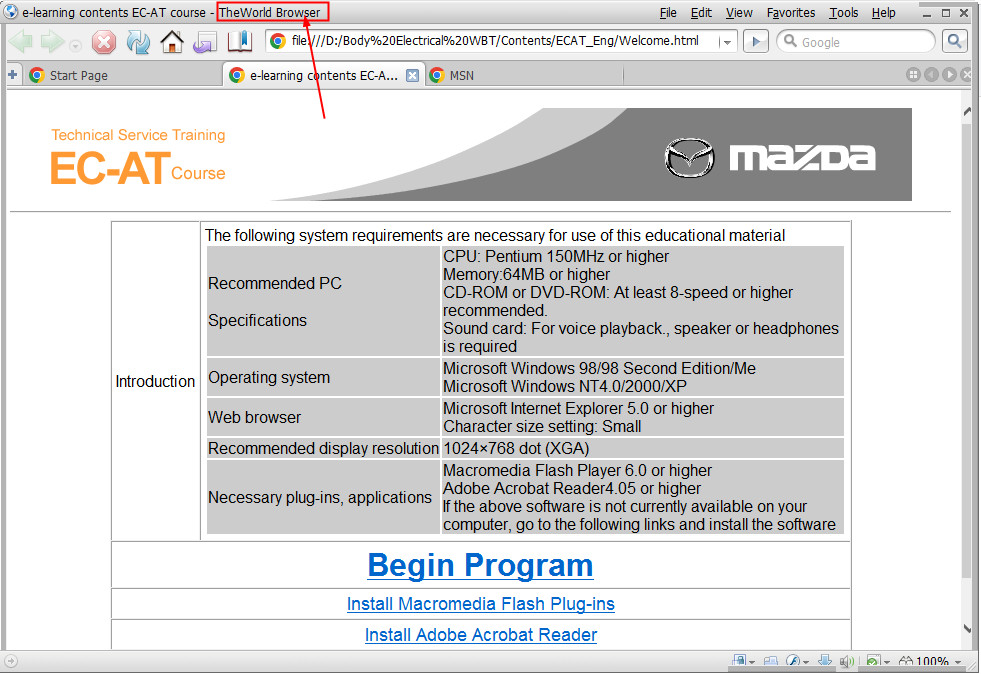
Task: Click 'Necessary plug-ins, applications' cell
Action: pos(323,498)
